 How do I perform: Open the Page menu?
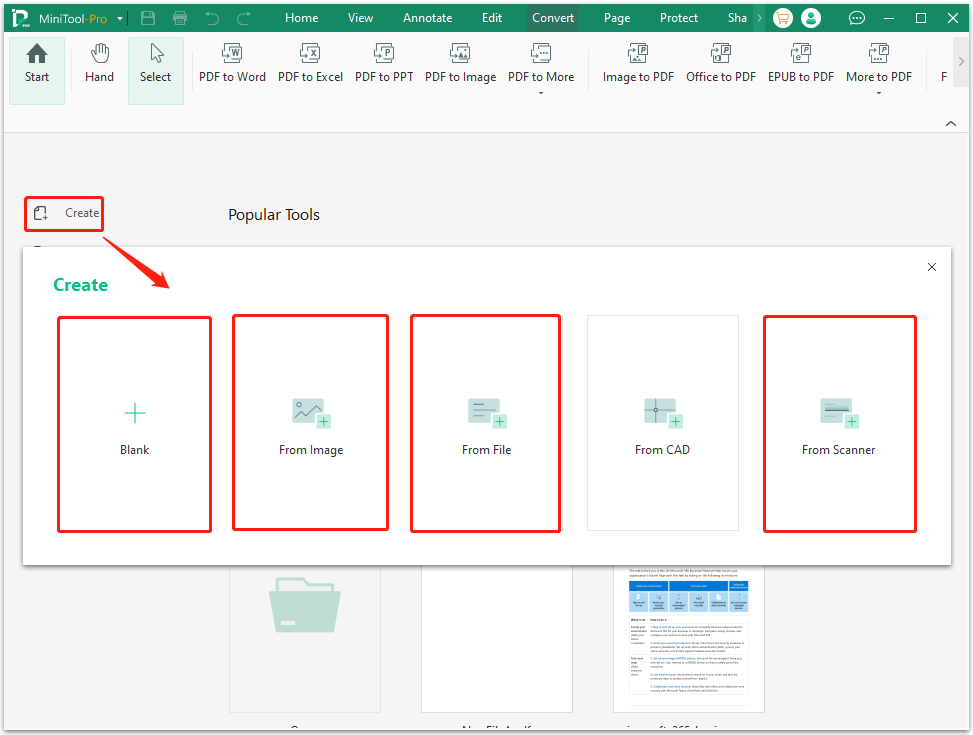616,17
